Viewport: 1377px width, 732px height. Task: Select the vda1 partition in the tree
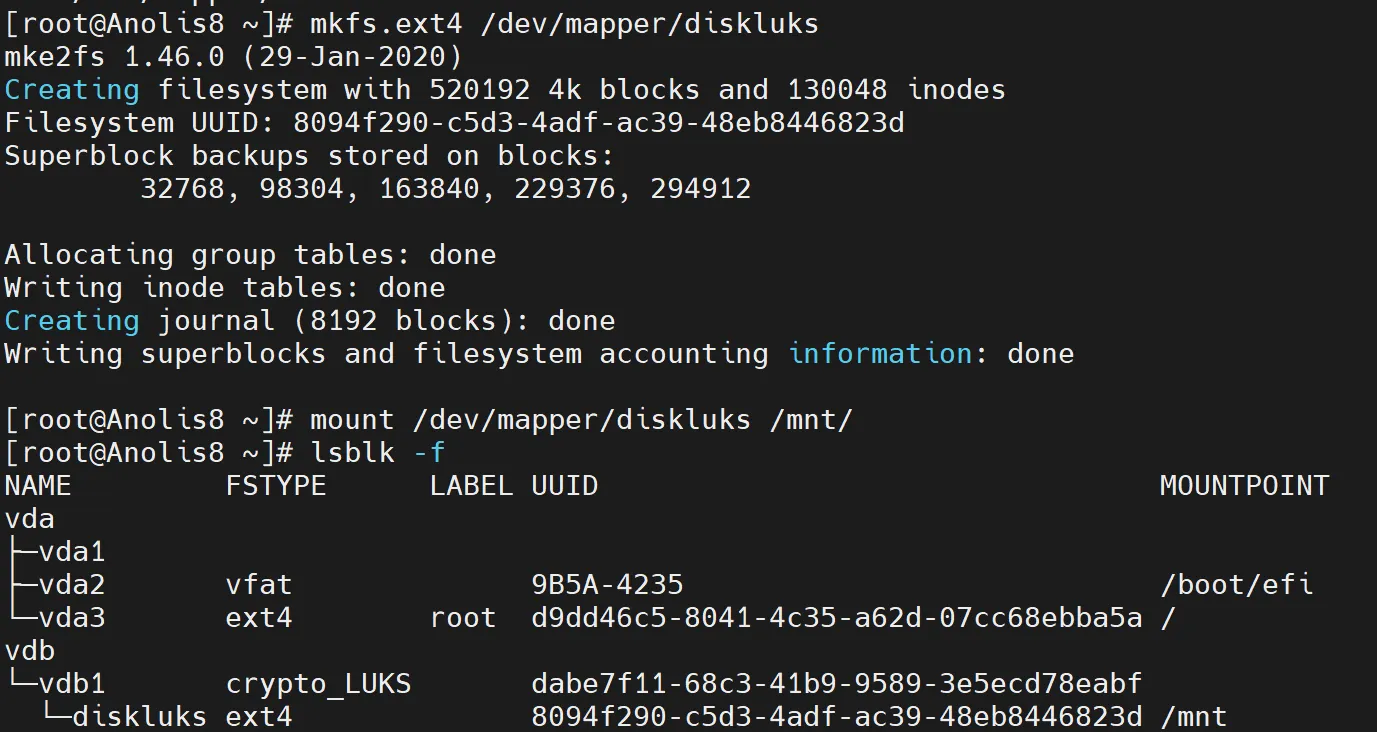(72, 552)
